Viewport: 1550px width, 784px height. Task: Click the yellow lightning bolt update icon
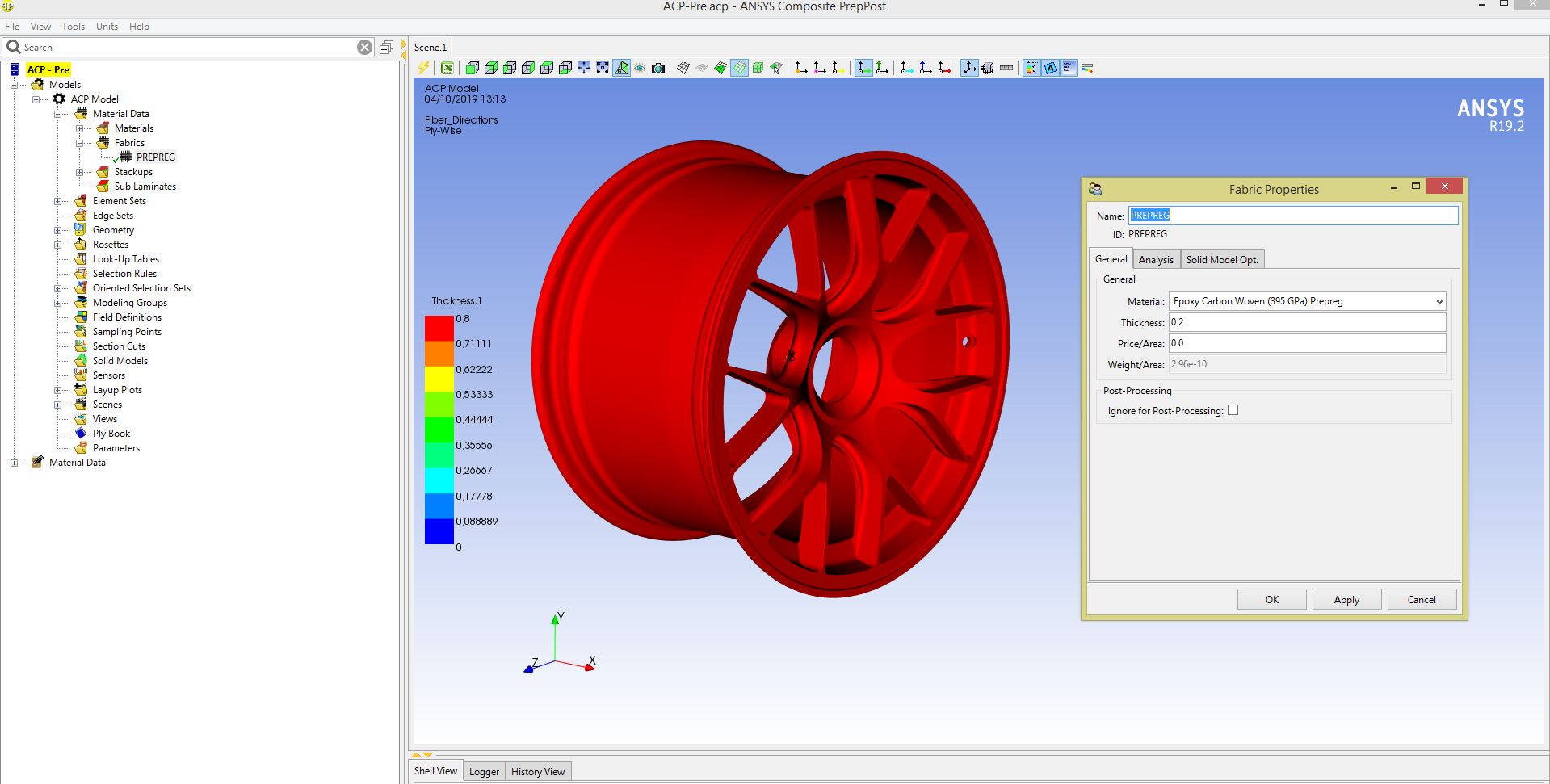click(x=424, y=68)
